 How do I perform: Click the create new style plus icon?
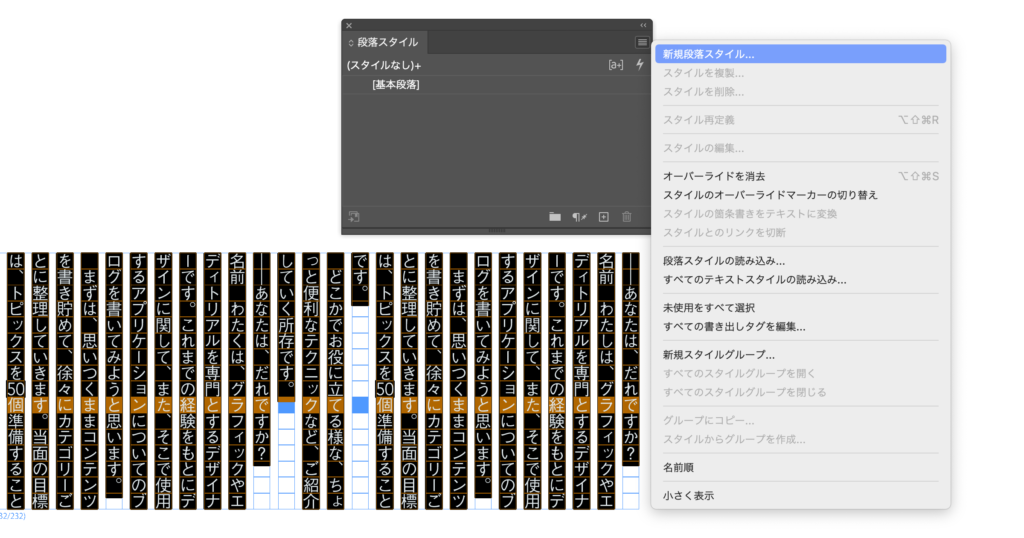[x=603, y=216]
